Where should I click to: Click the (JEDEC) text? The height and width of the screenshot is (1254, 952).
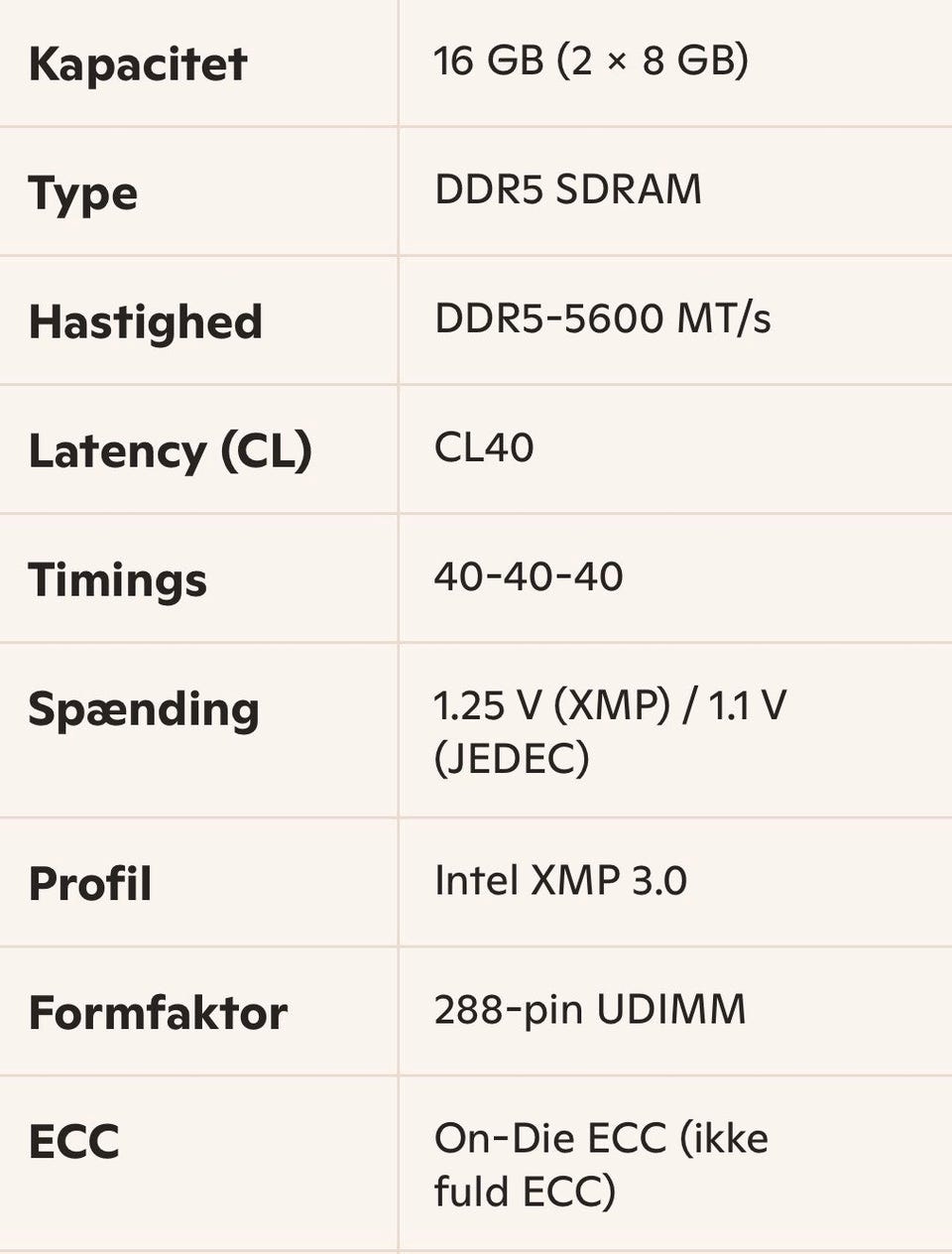click(511, 760)
